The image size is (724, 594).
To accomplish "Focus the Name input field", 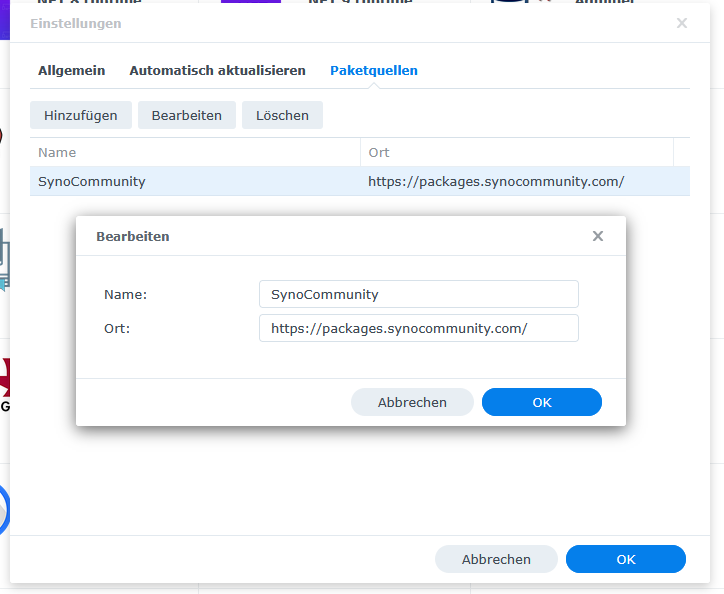I will tap(418, 294).
